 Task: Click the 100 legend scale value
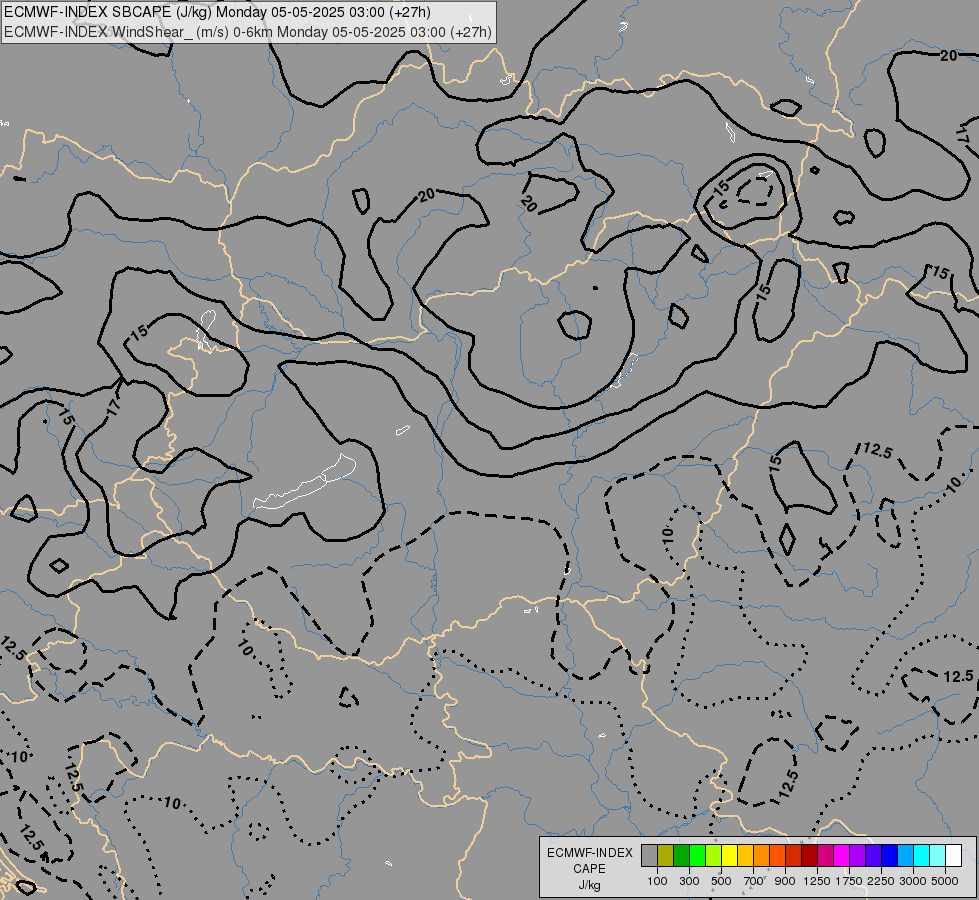tap(657, 881)
